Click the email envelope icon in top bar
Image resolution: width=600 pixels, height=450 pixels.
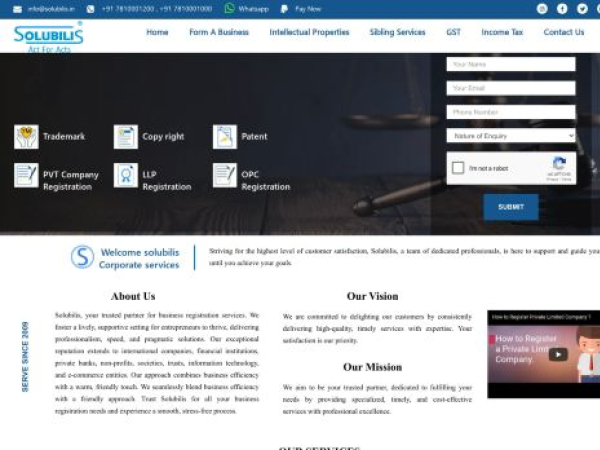coord(18,9)
